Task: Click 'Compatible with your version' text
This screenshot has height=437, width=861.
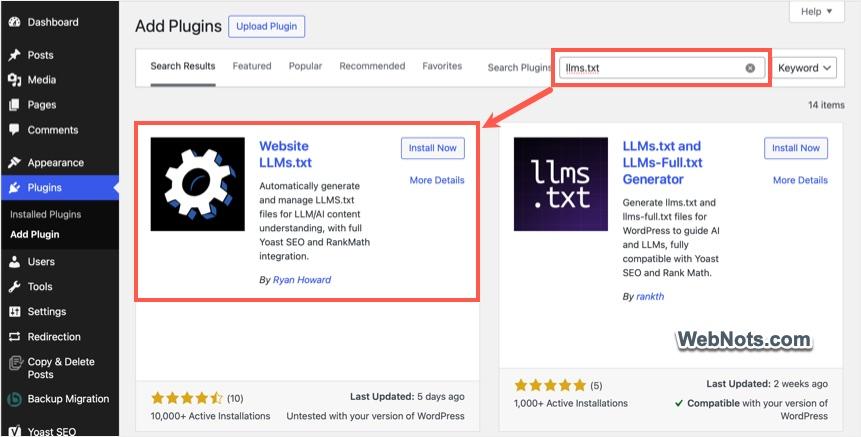Action: (x=752, y=410)
